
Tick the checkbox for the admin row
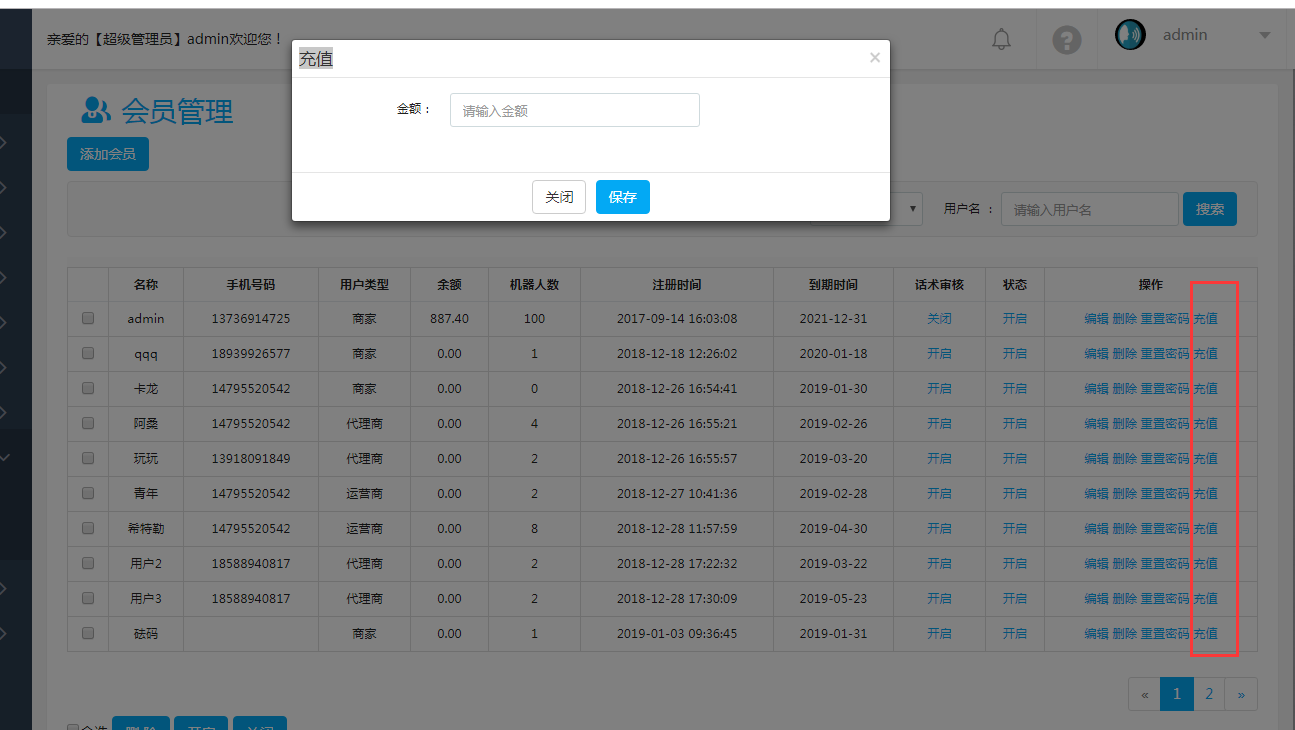(88, 318)
